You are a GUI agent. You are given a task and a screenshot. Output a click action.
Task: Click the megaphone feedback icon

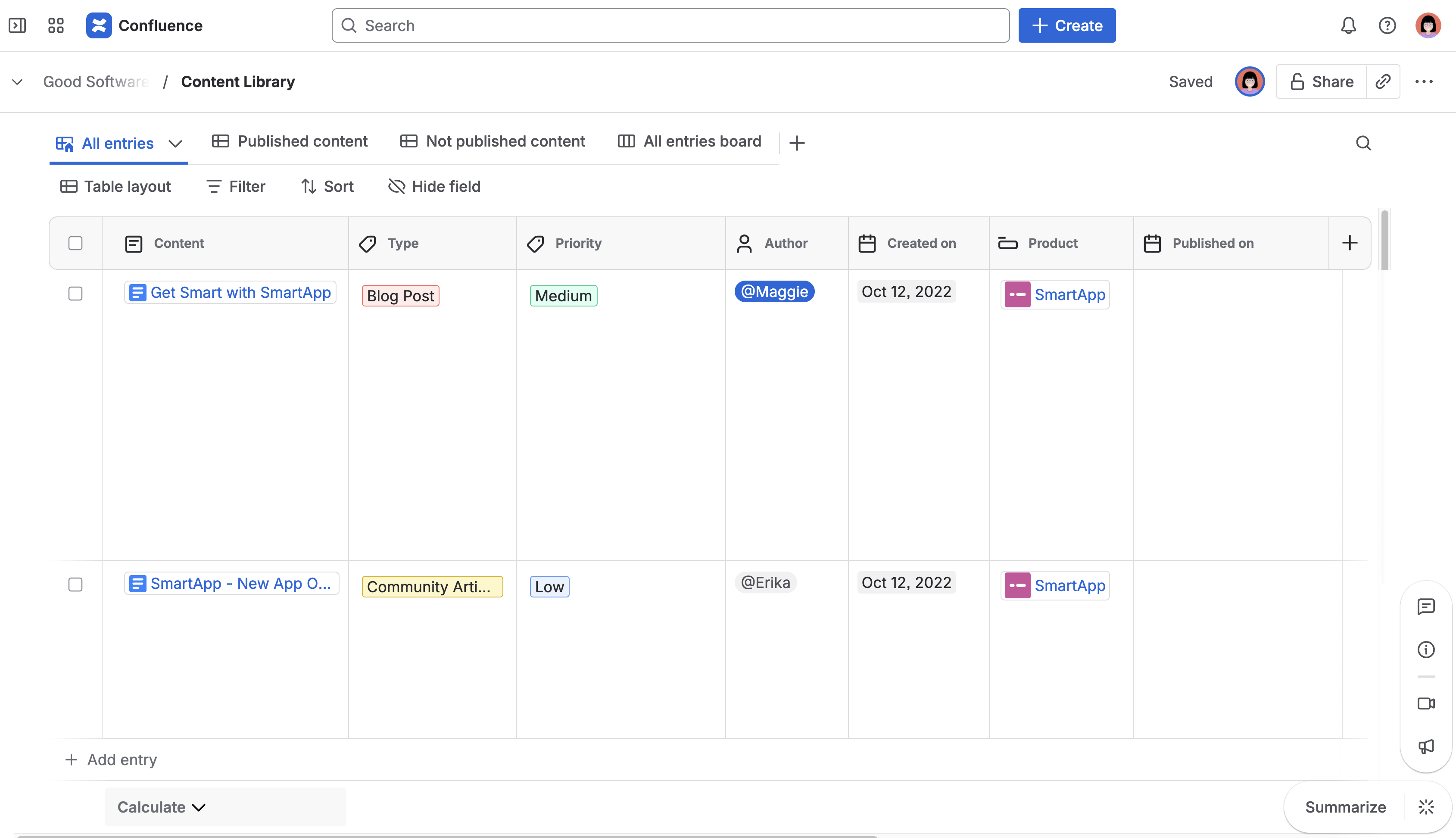click(x=1425, y=747)
